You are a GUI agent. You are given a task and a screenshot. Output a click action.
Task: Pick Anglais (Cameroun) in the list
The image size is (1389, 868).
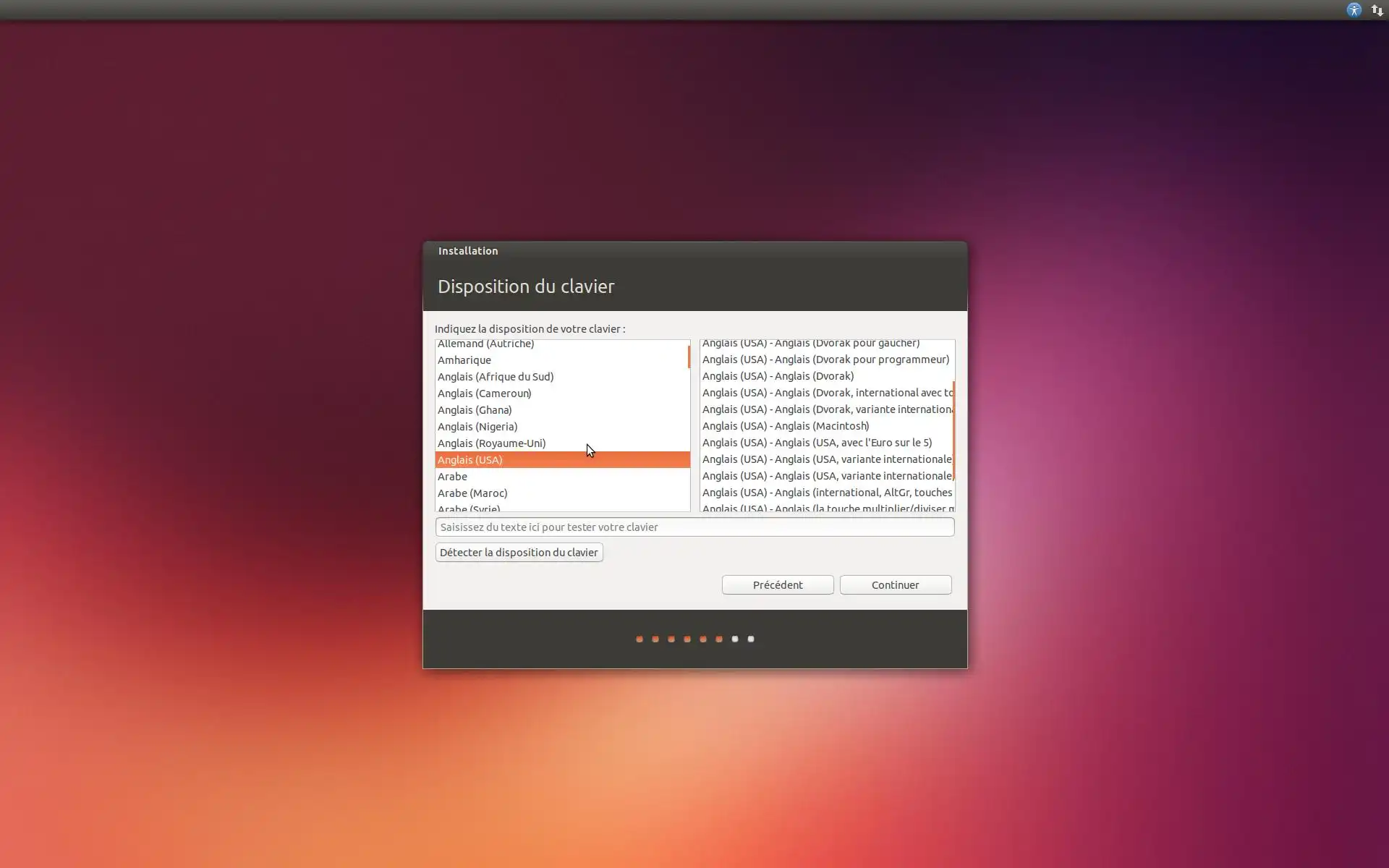pos(484,393)
